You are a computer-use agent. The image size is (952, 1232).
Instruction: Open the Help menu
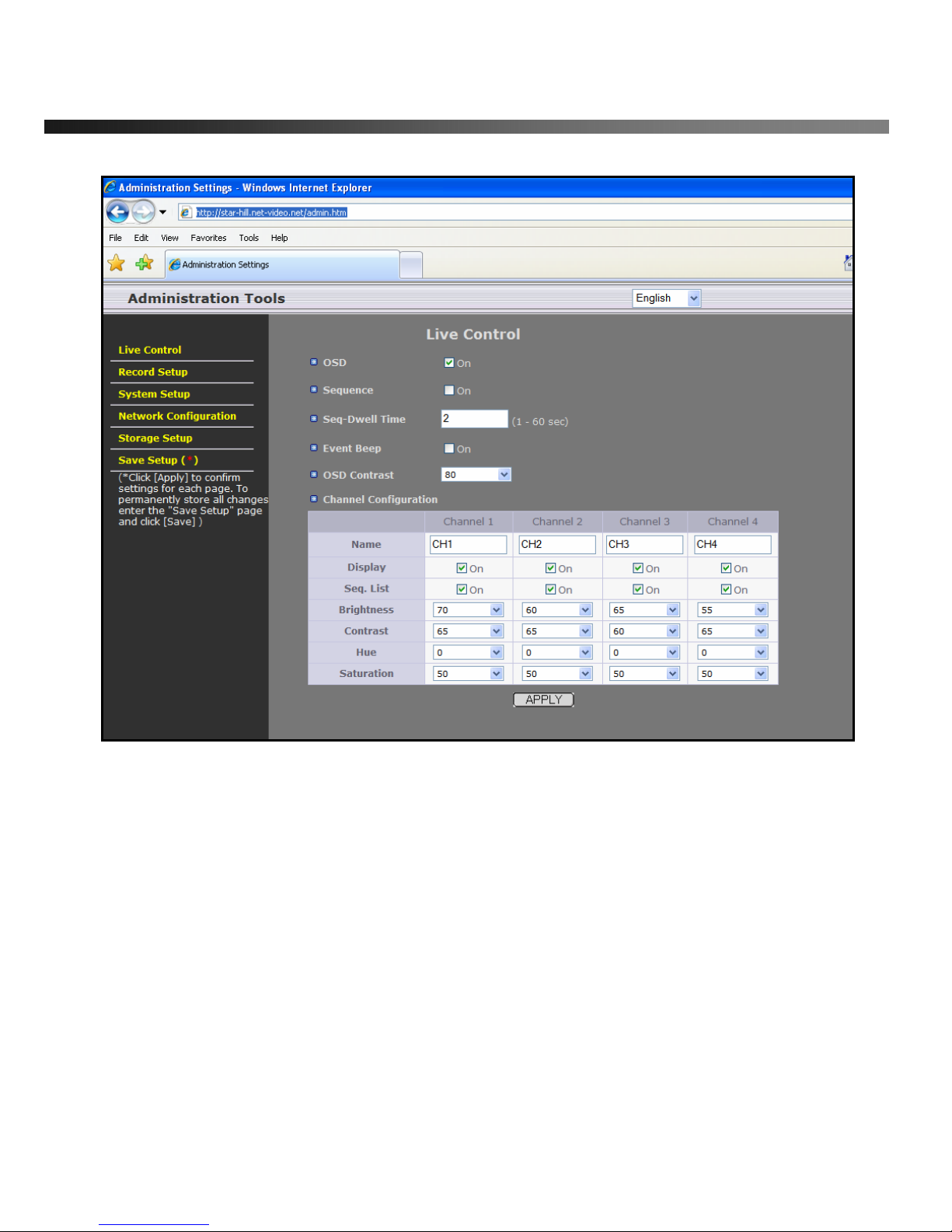279,238
